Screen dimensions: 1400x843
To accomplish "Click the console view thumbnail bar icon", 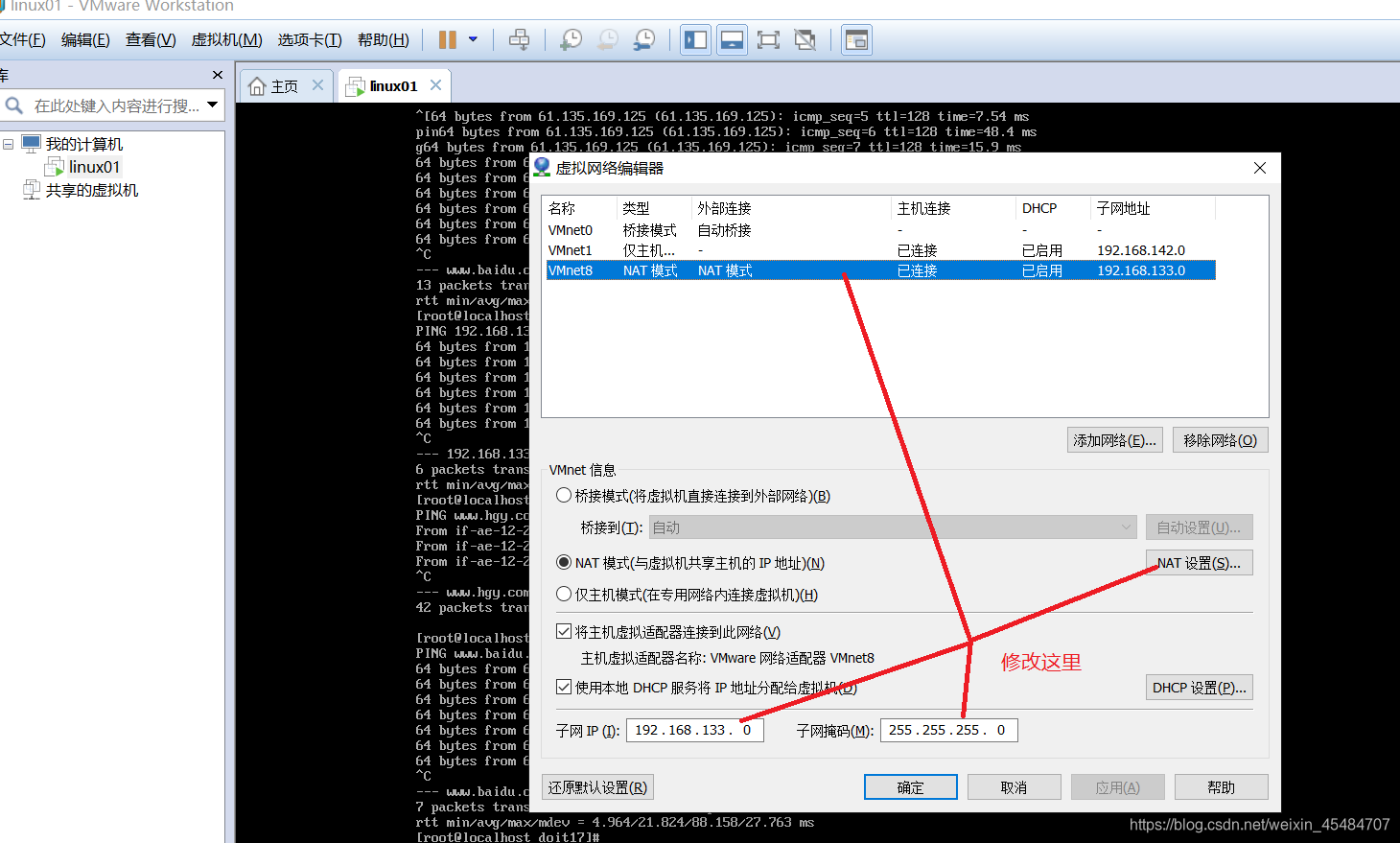I will pos(732,40).
